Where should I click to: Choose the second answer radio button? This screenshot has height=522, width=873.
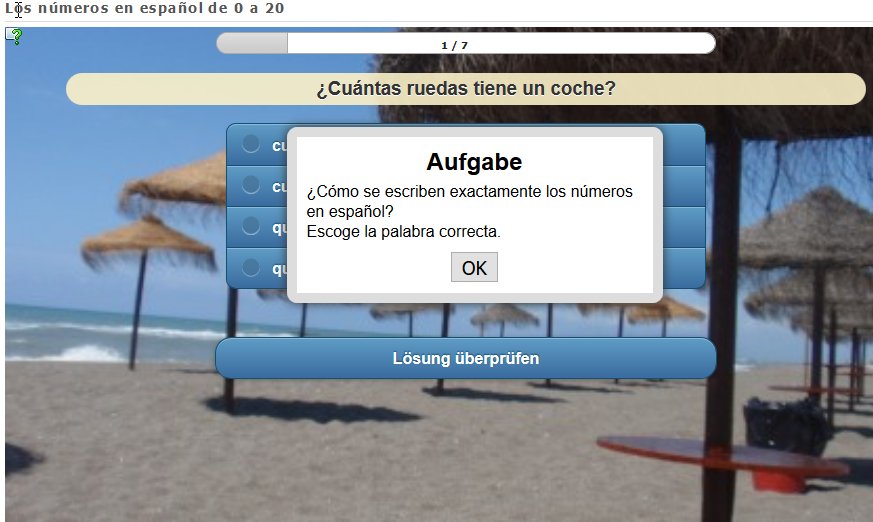click(251, 185)
